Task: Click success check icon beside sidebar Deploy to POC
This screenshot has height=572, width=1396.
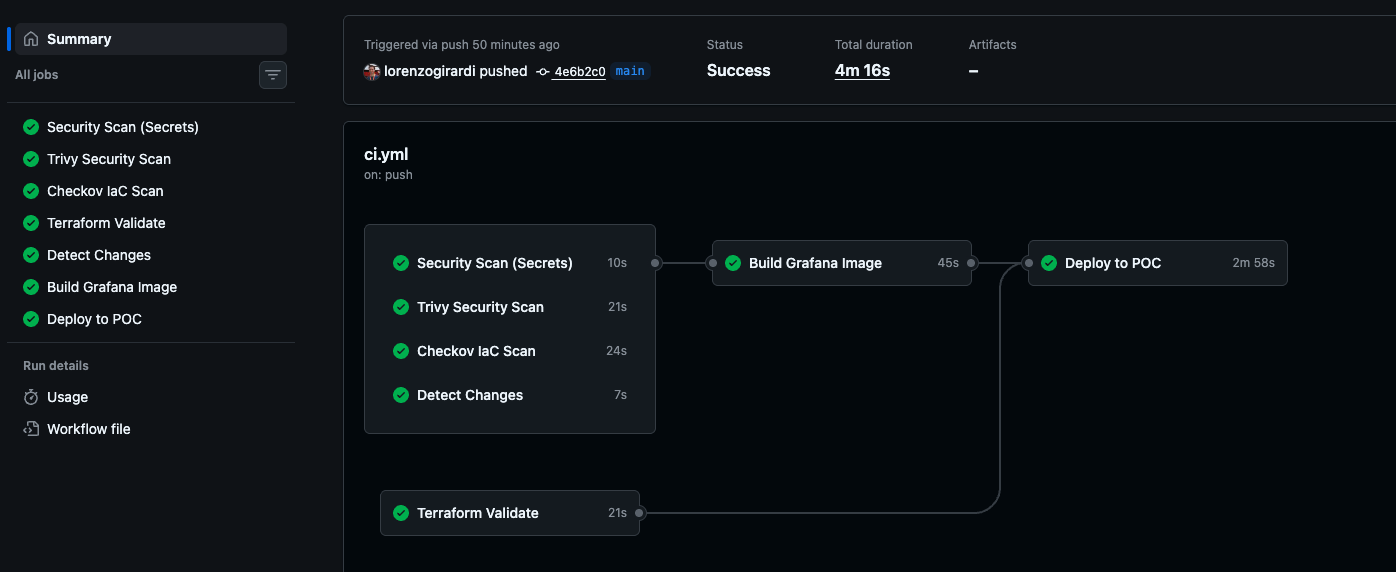Action: point(31,319)
